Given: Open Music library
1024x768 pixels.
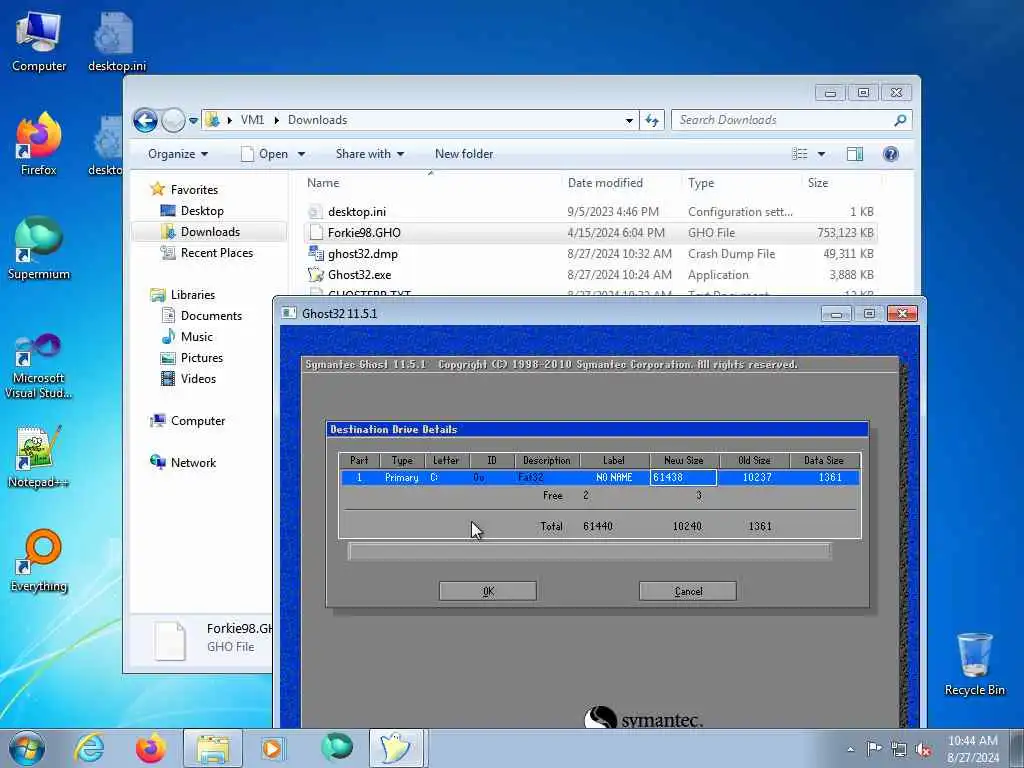Looking at the screenshot, I should (197, 336).
